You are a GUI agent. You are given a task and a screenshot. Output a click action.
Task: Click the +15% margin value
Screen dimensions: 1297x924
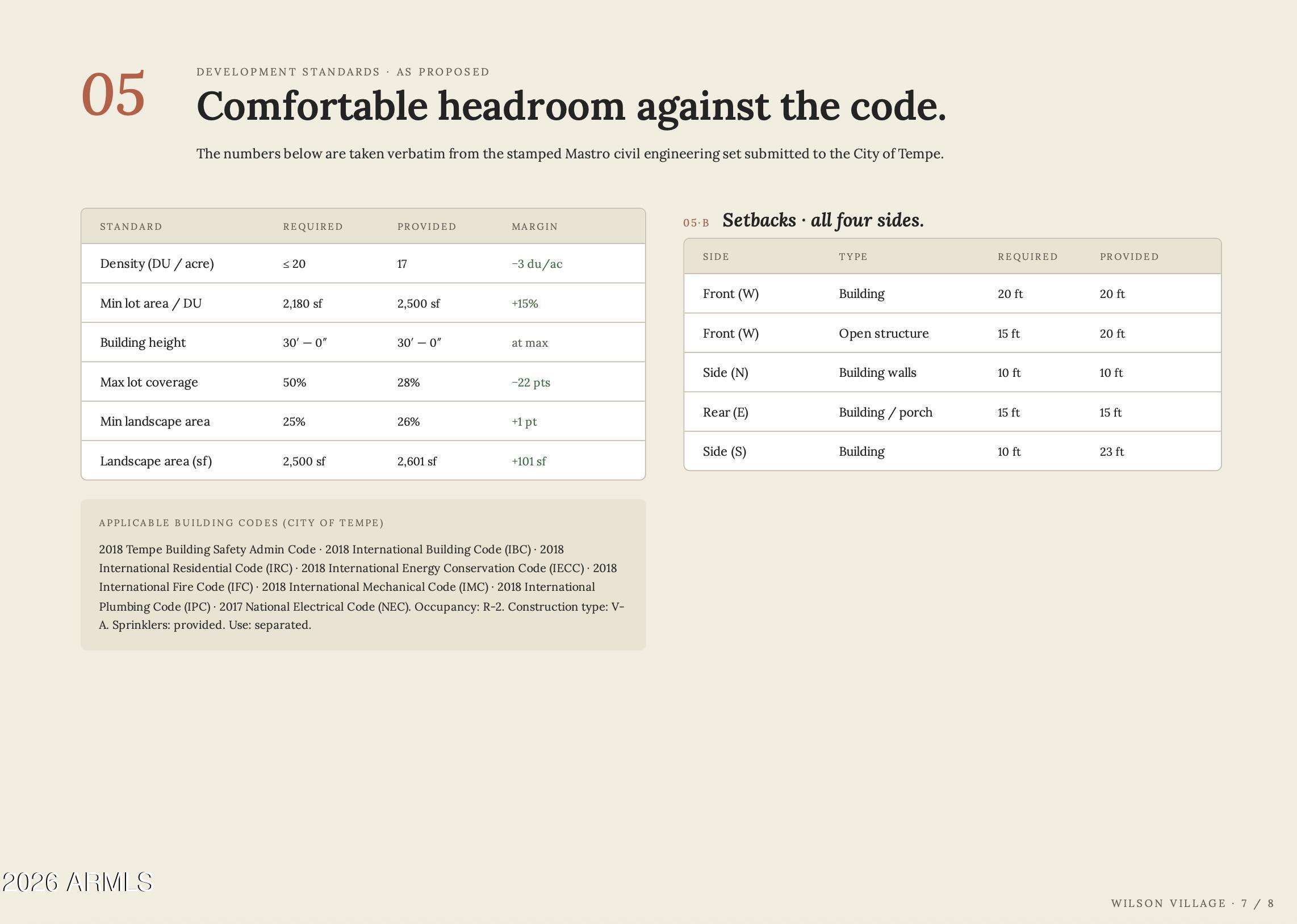(x=525, y=303)
